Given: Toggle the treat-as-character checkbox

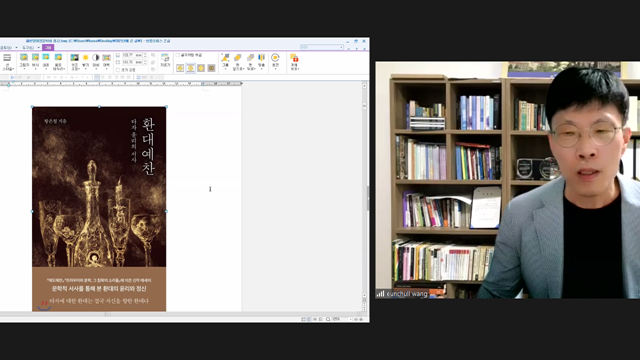Looking at the screenshot, I should click(x=178, y=55).
